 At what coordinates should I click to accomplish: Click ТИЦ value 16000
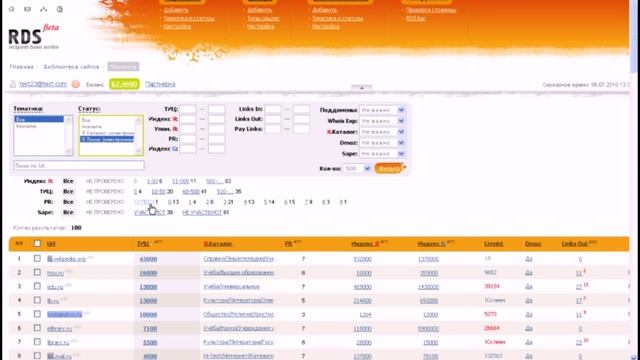coord(148,273)
